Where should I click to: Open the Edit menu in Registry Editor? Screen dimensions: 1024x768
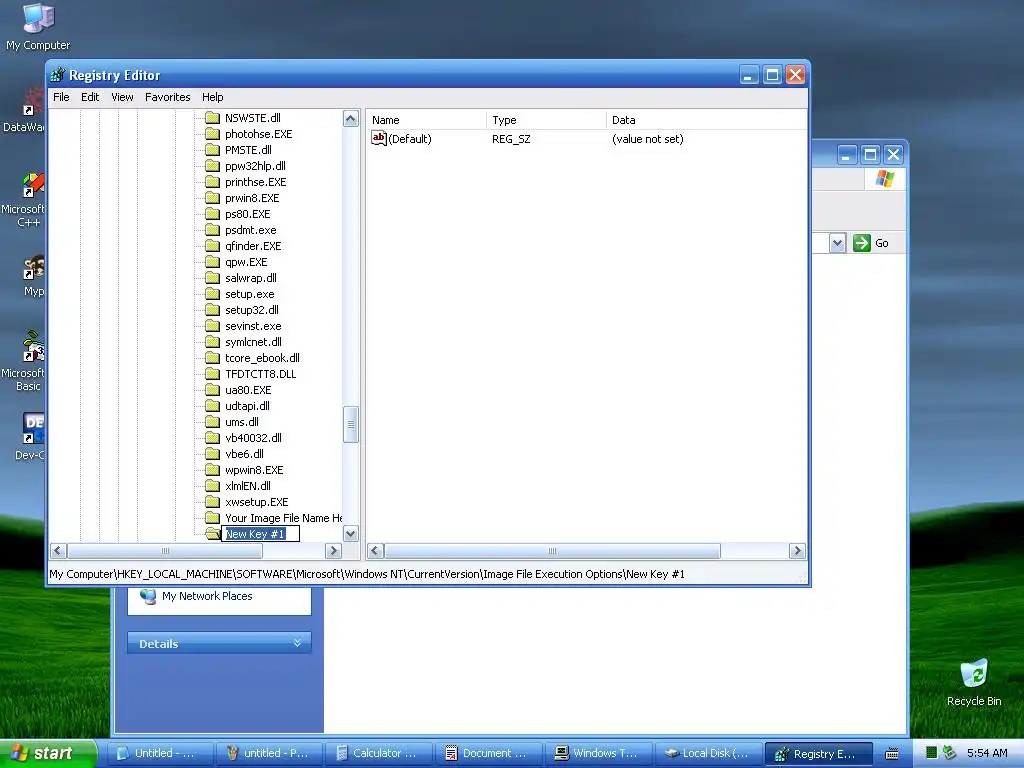click(90, 97)
